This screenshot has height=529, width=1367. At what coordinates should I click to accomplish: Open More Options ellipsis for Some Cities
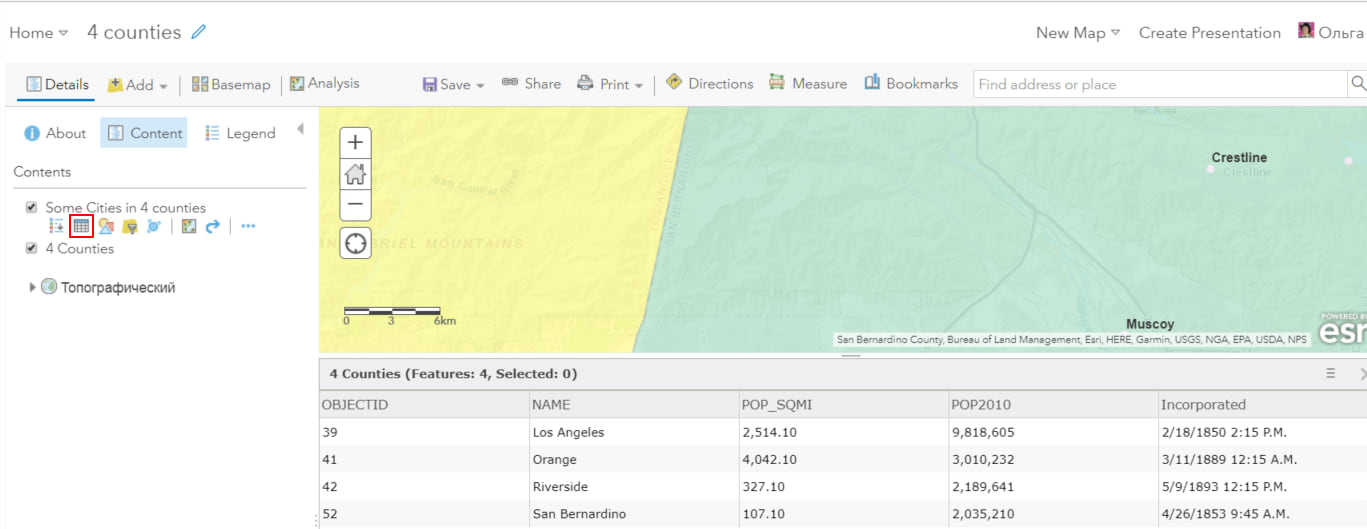[248, 227]
